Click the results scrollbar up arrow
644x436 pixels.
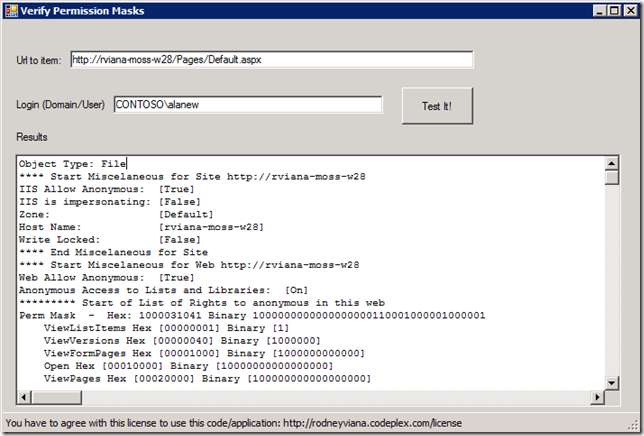[x=612, y=162]
